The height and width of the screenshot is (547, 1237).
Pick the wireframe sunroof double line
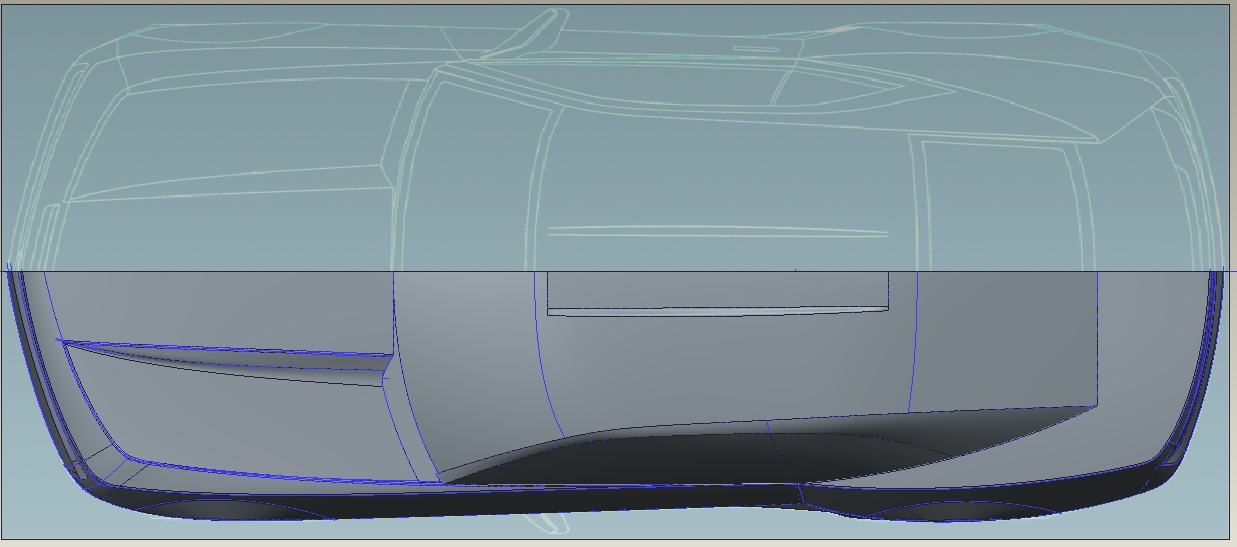pyautogui.click(x=717, y=232)
